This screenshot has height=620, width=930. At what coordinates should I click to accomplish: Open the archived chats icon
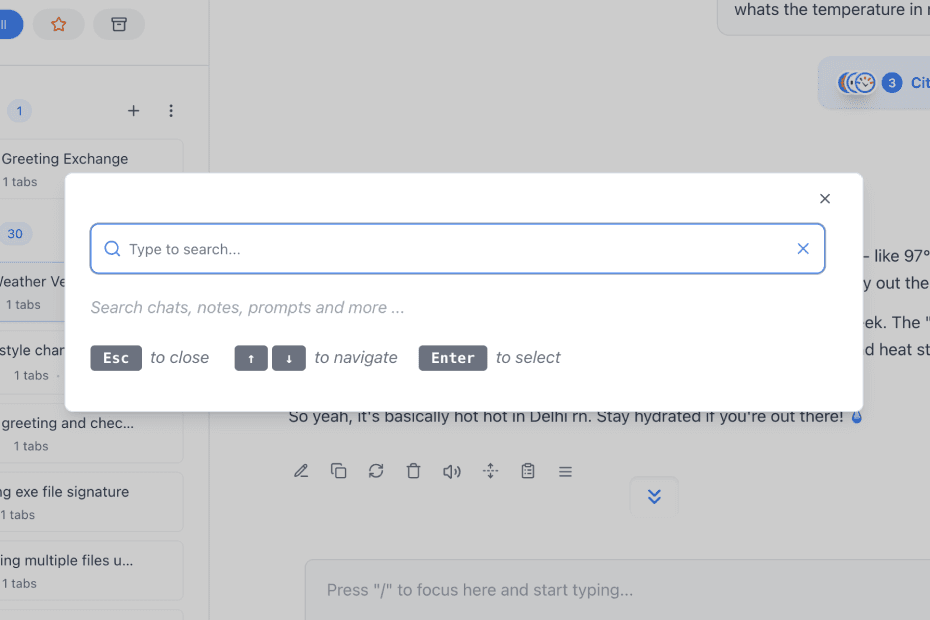(x=119, y=24)
